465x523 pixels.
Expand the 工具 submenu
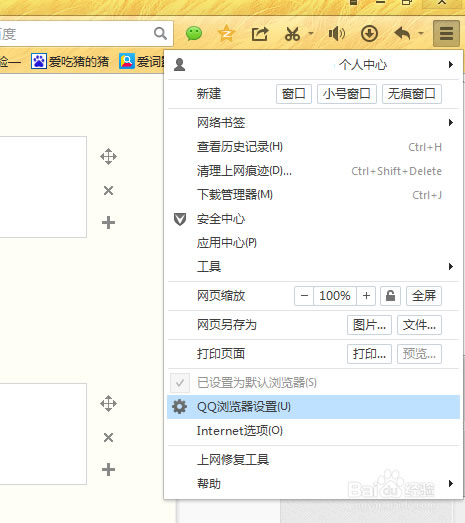(x=314, y=267)
